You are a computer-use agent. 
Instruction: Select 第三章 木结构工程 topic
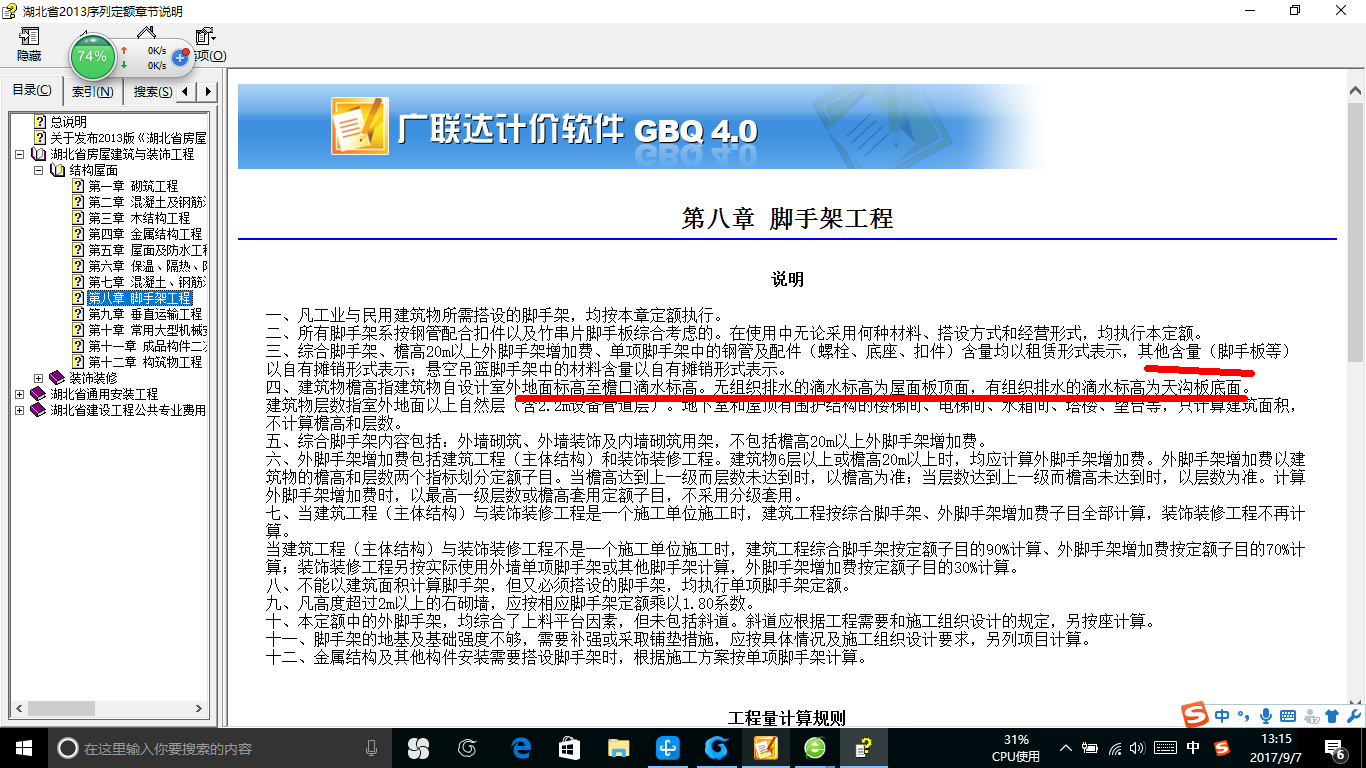tap(139, 218)
